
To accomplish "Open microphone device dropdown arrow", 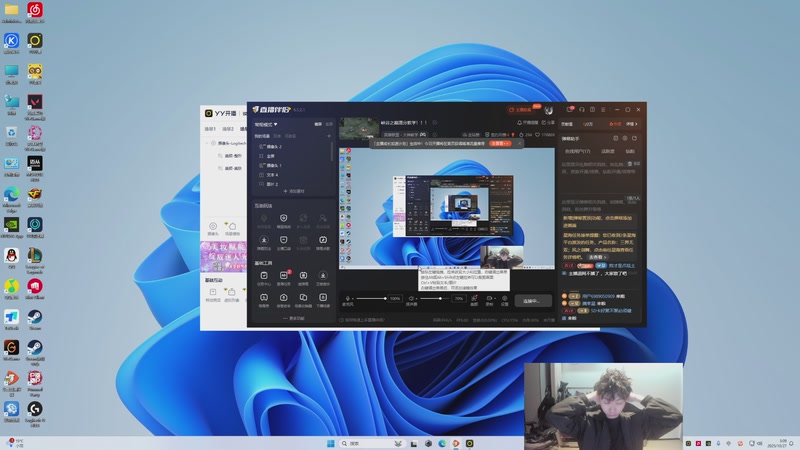I will [353, 298].
